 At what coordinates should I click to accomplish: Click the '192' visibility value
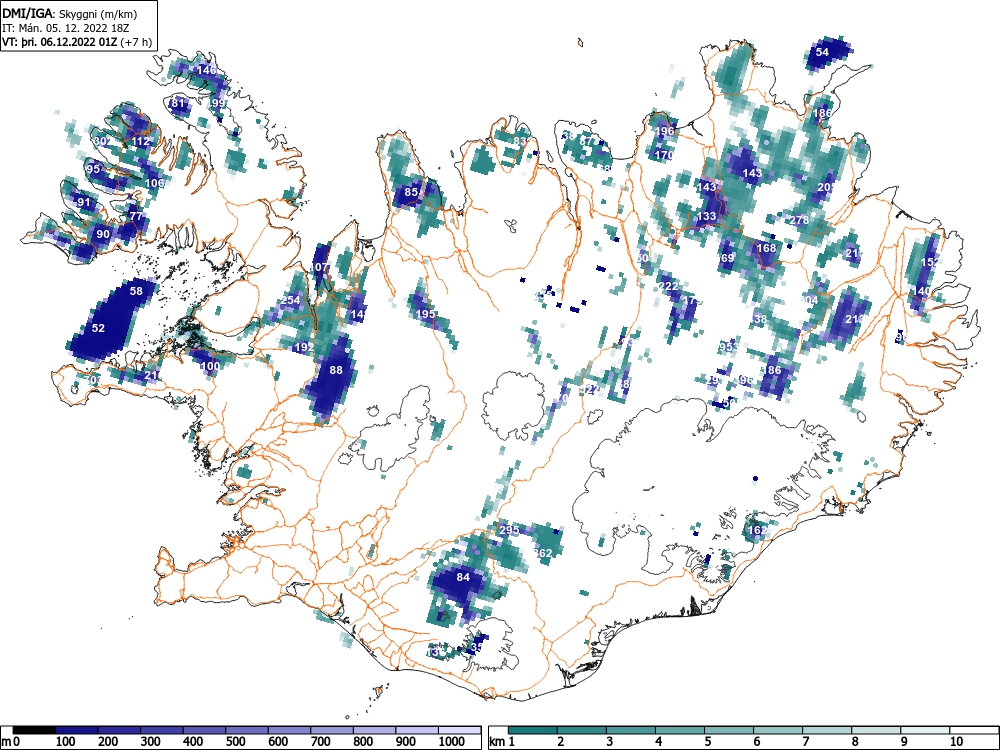304,348
